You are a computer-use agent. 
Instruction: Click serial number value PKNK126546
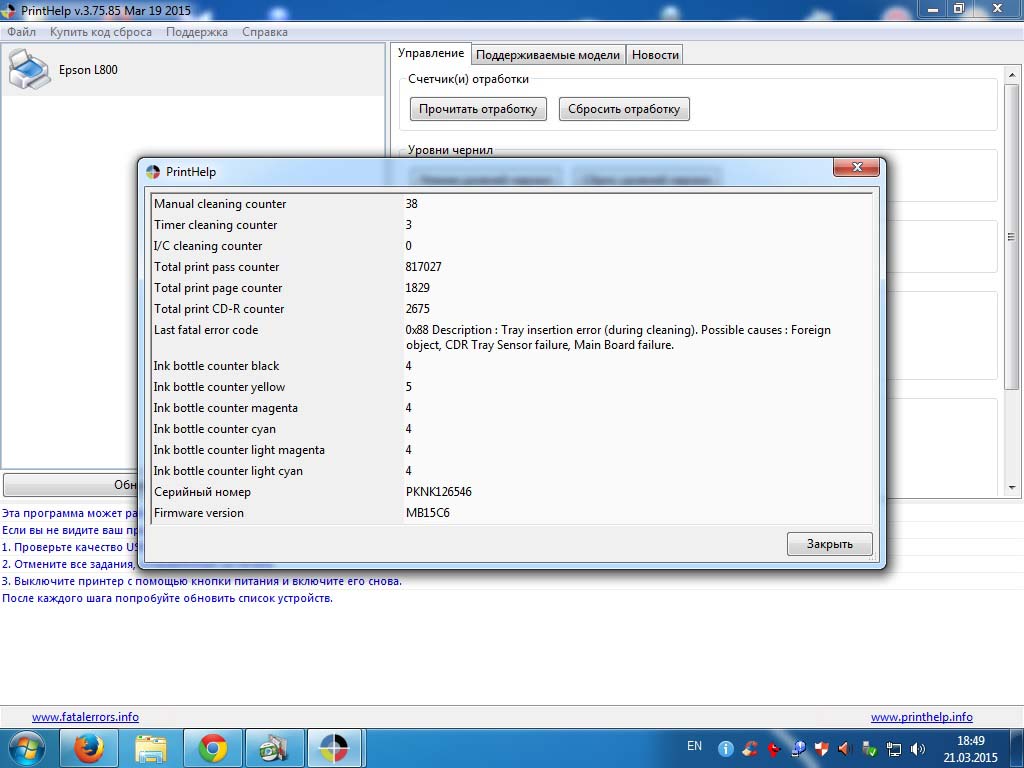438,492
